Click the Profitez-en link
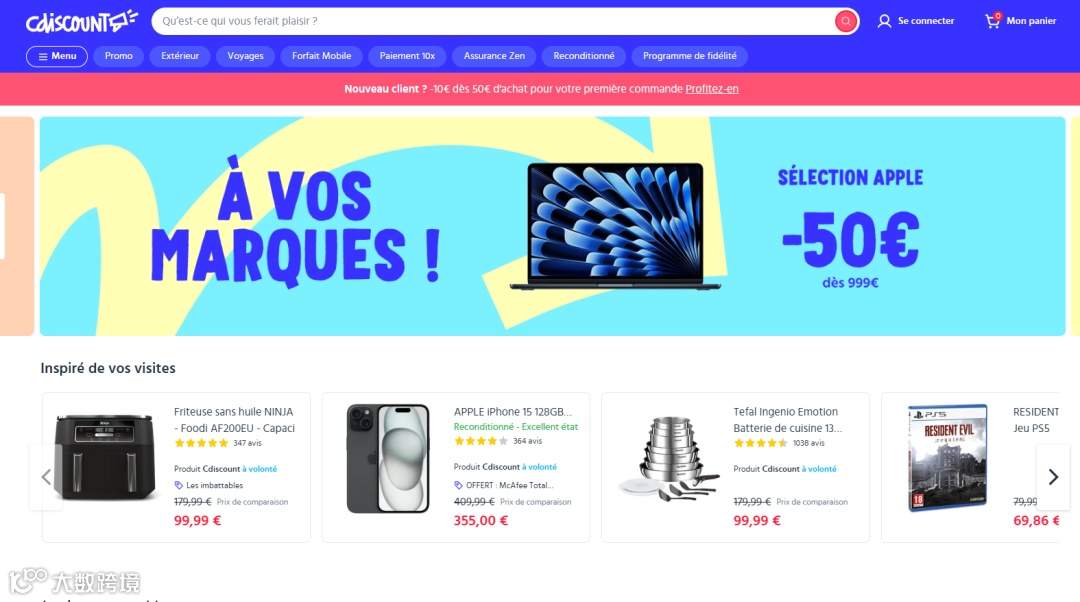The width and height of the screenshot is (1080, 602). click(712, 89)
